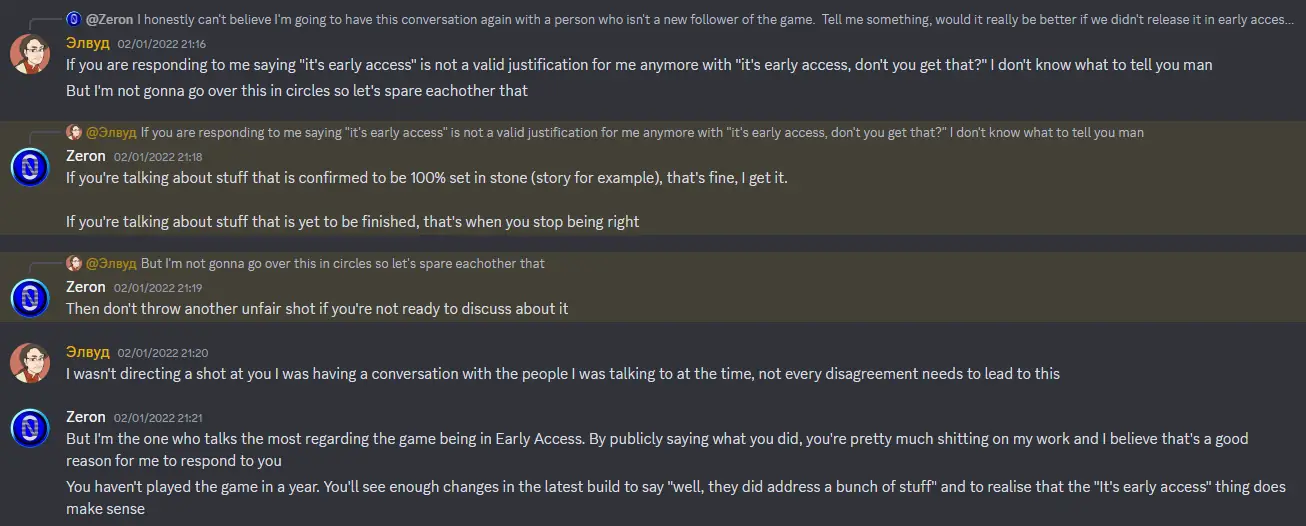Jump to replied message "I honestly can't believe"
The width and height of the screenshot is (1306, 526).
click(x=700, y=19)
